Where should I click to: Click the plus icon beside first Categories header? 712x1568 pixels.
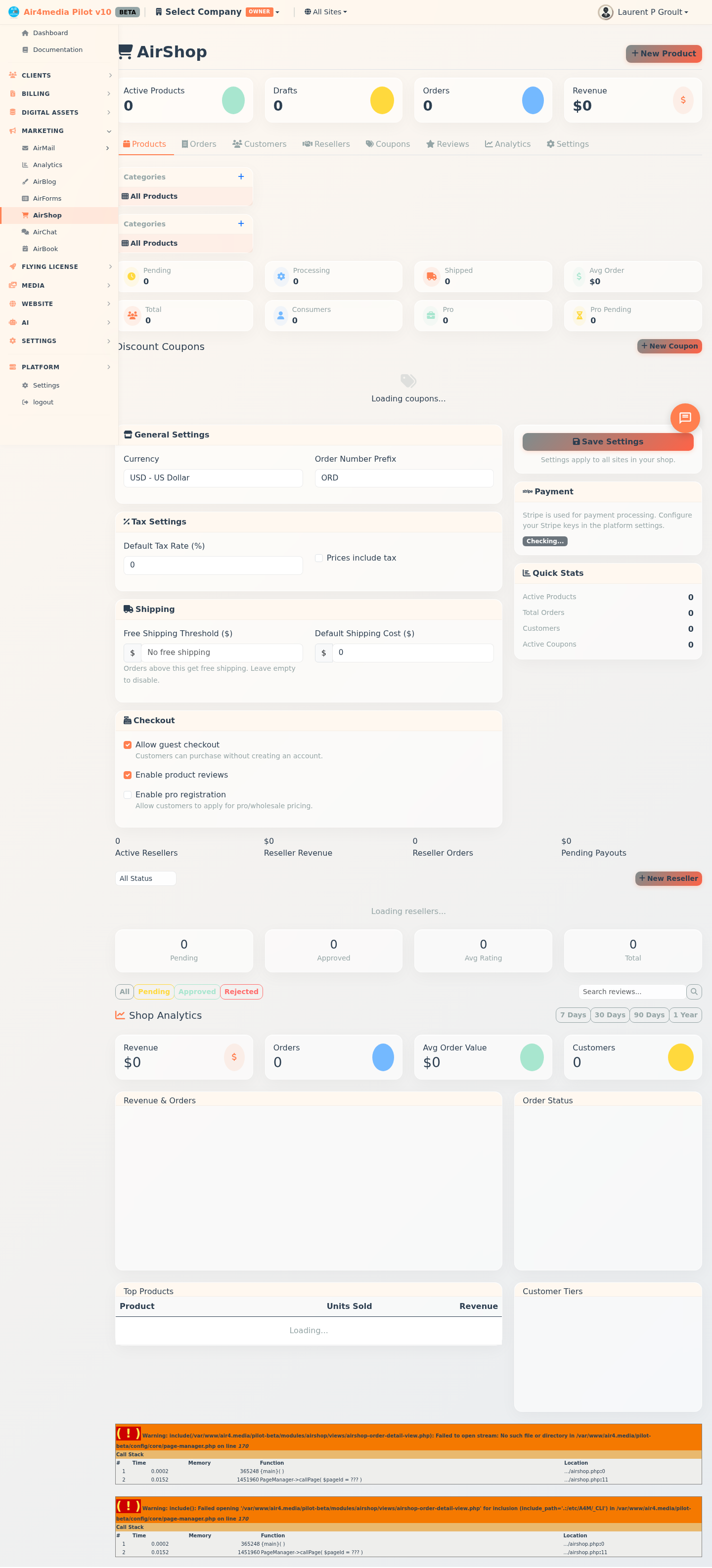click(241, 176)
